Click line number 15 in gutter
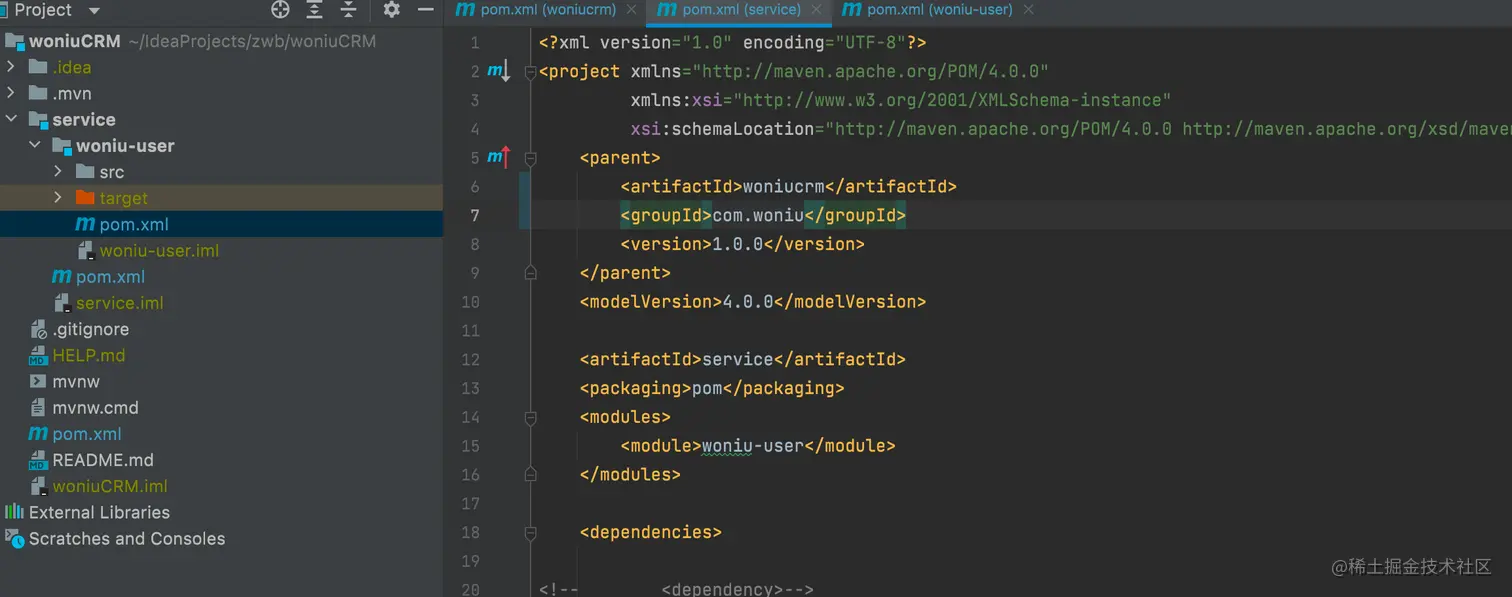The image size is (1512, 597). [470, 446]
